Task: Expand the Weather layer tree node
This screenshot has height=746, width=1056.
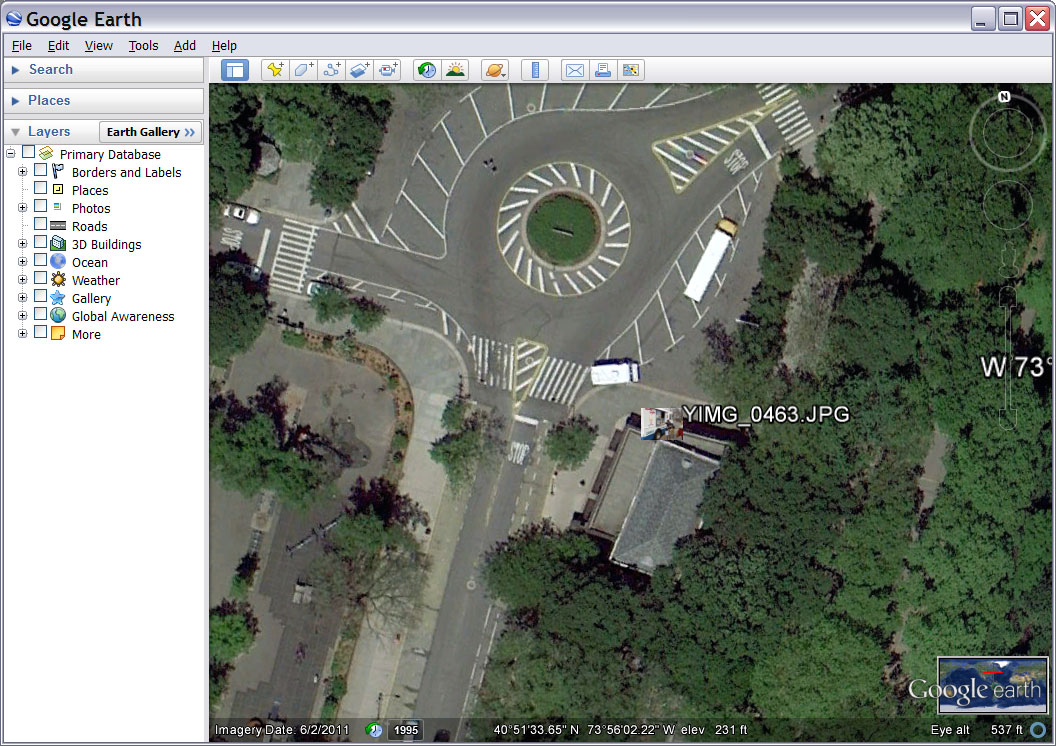Action: (23, 280)
